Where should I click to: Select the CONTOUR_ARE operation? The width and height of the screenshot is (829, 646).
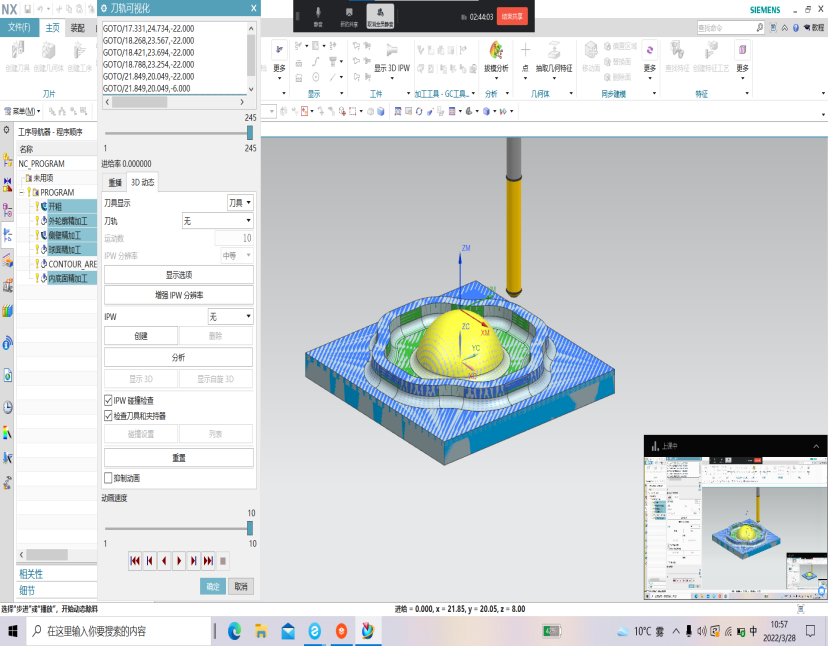(72, 264)
